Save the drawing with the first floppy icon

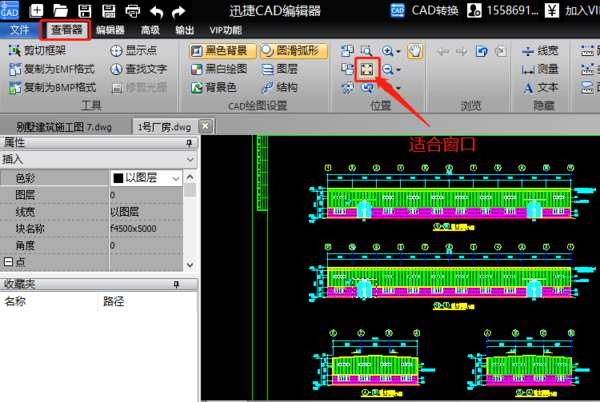point(85,11)
